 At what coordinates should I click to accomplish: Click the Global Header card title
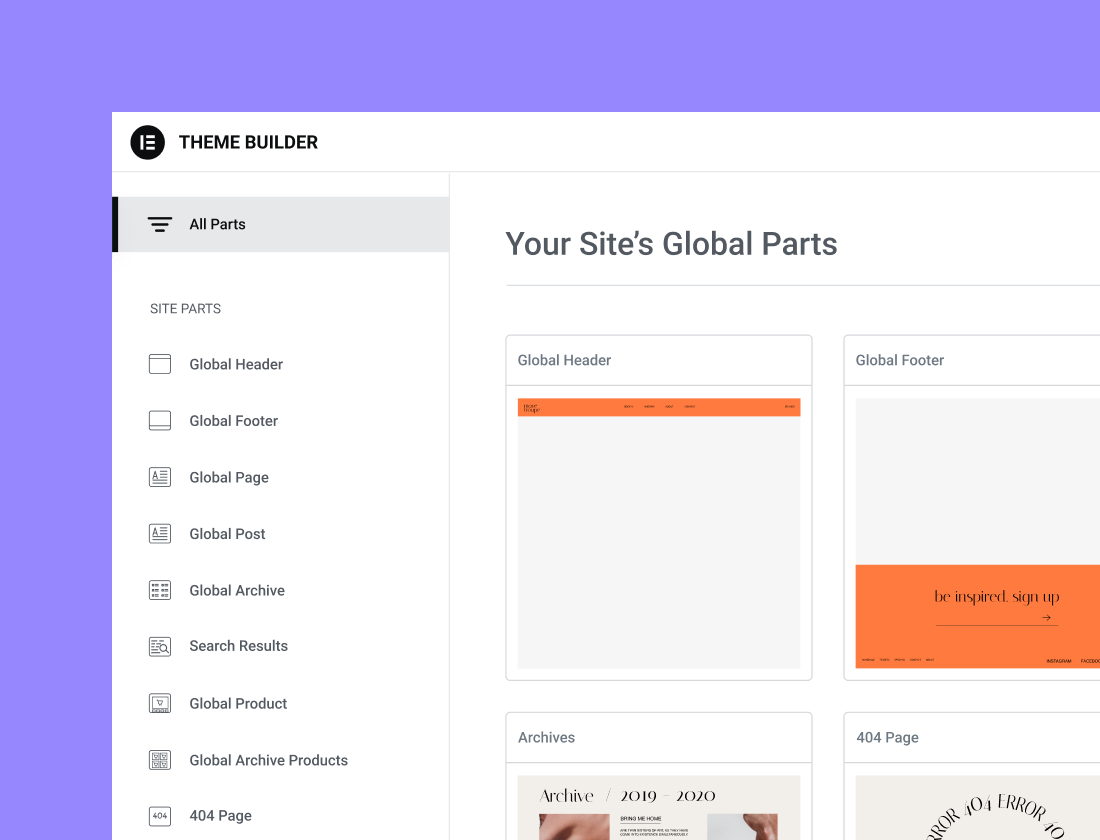point(564,360)
